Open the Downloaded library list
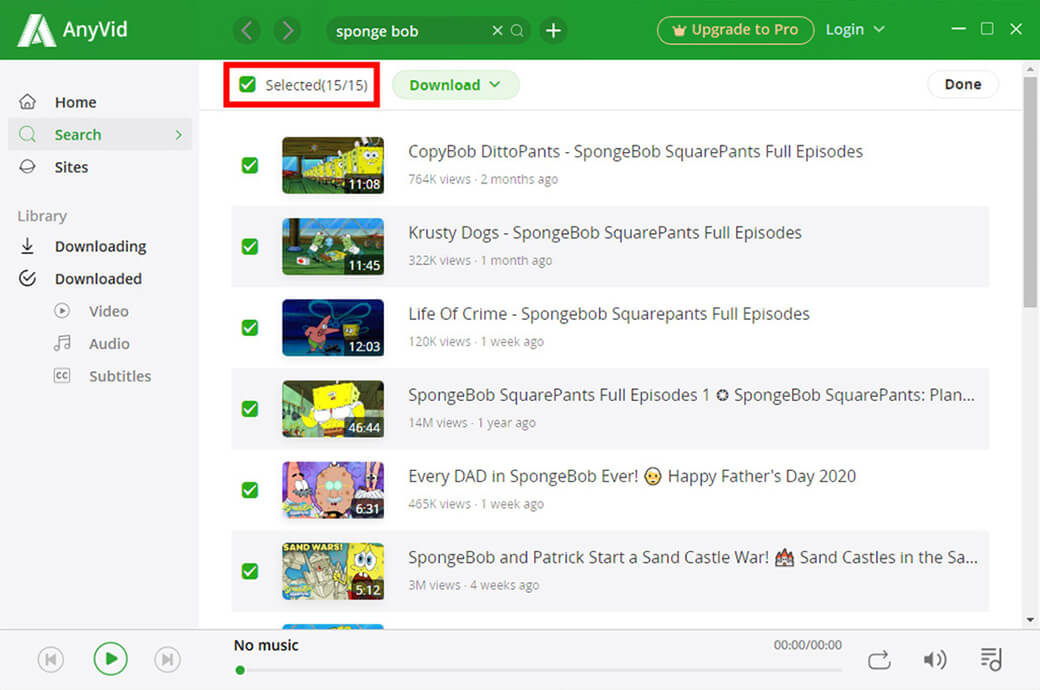Viewport: 1040px width, 690px height. click(100, 279)
